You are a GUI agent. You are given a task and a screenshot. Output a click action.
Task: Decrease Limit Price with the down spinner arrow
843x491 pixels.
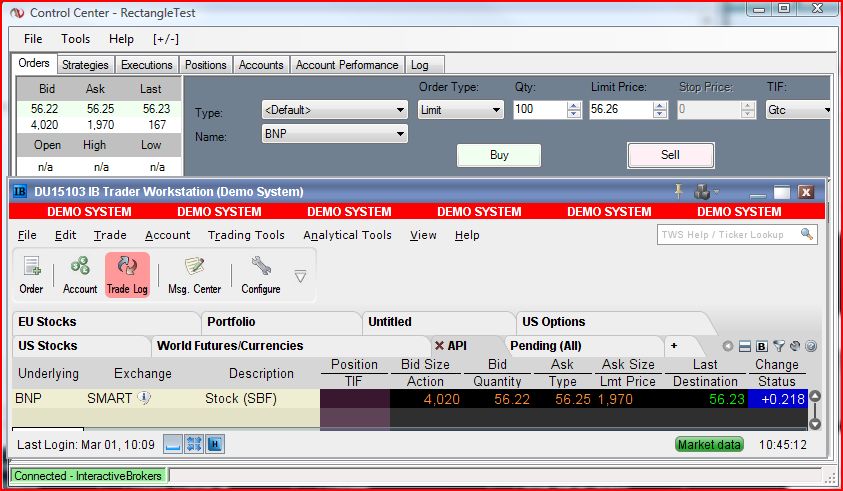click(x=660, y=114)
